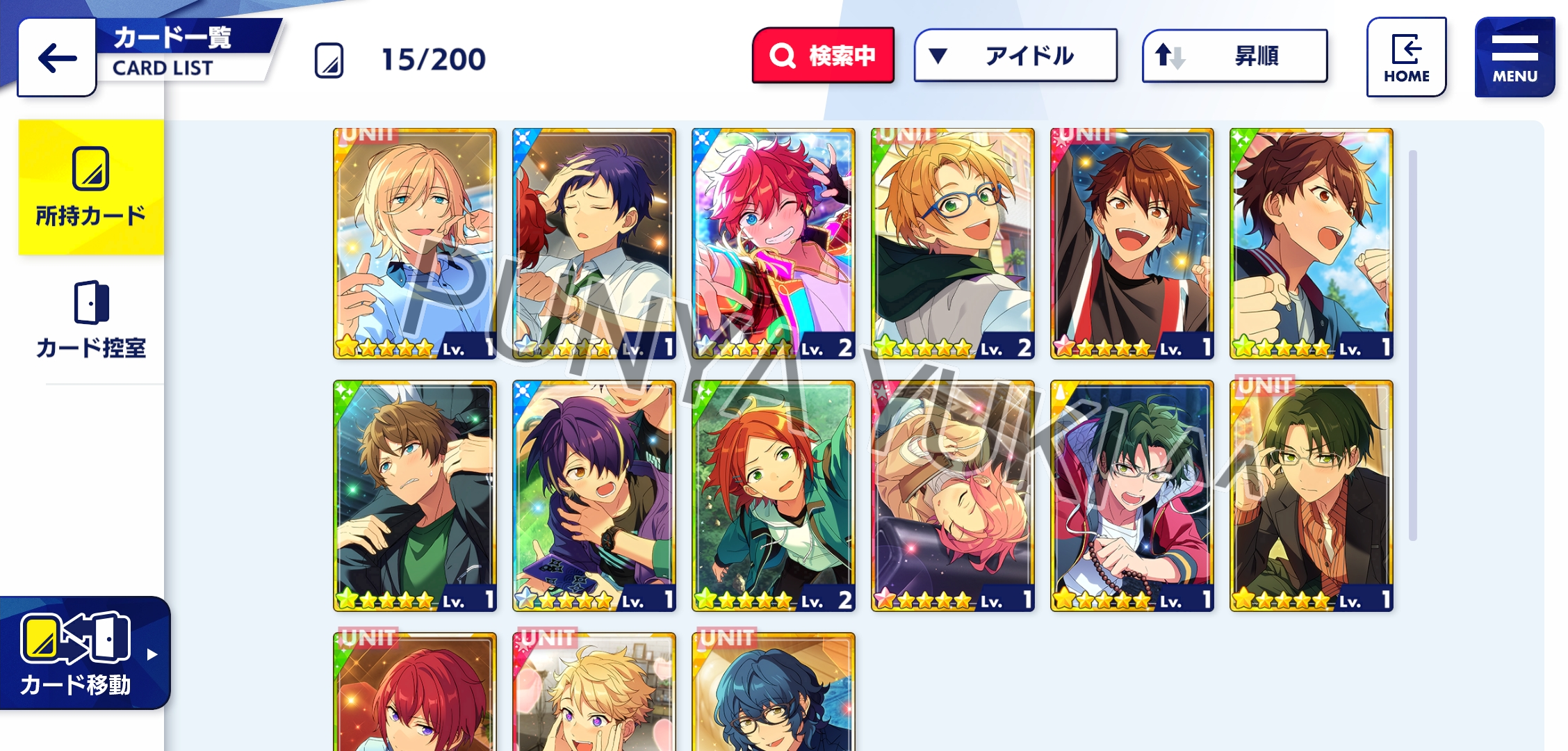
Task: Switch to the 所持カード tab
Action: (x=91, y=187)
